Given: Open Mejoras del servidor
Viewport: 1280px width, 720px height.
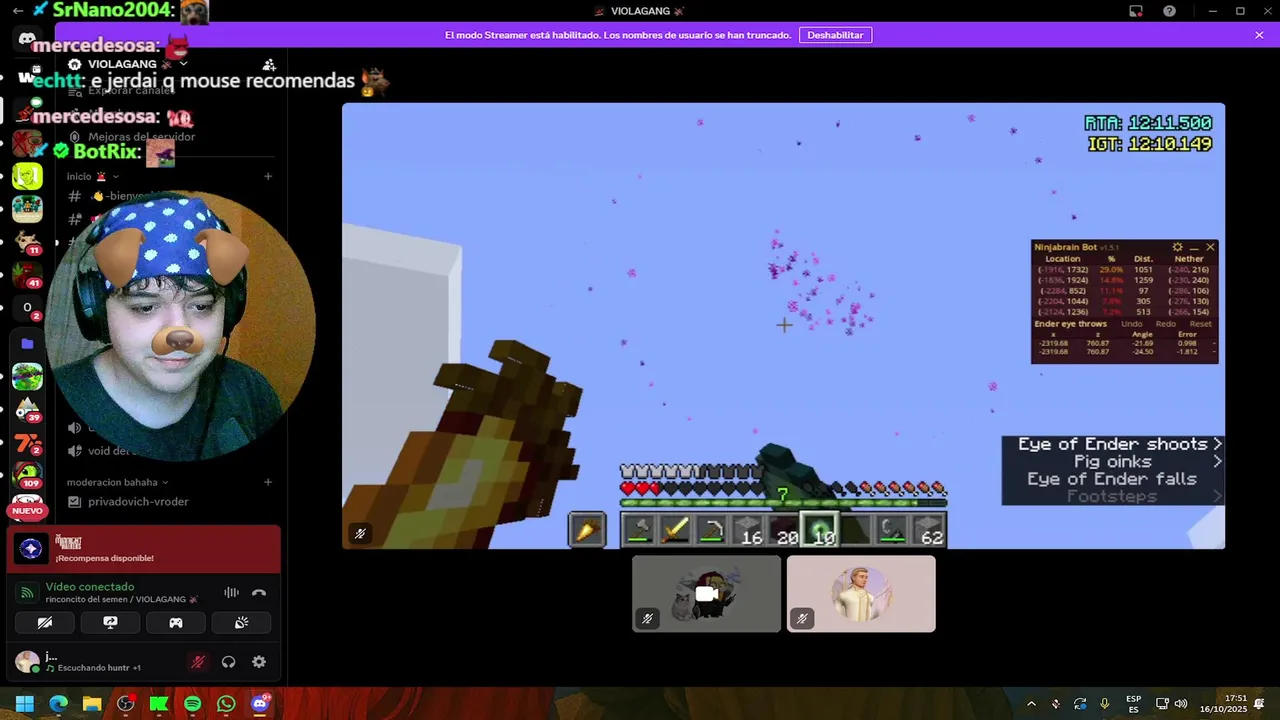Looking at the screenshot, I should pyautogui.click(x=141, y=137).
